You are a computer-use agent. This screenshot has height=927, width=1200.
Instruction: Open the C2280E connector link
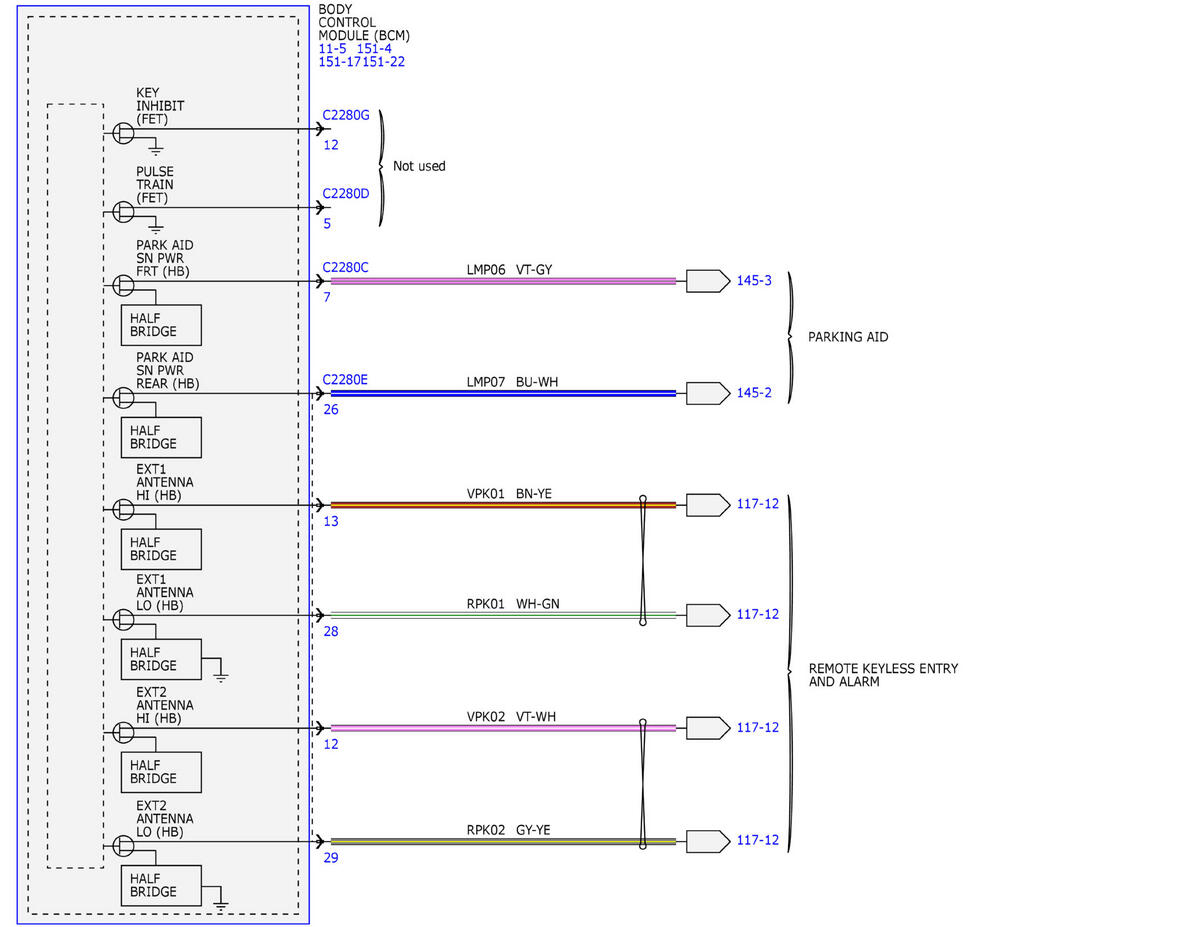pos(346,380)
